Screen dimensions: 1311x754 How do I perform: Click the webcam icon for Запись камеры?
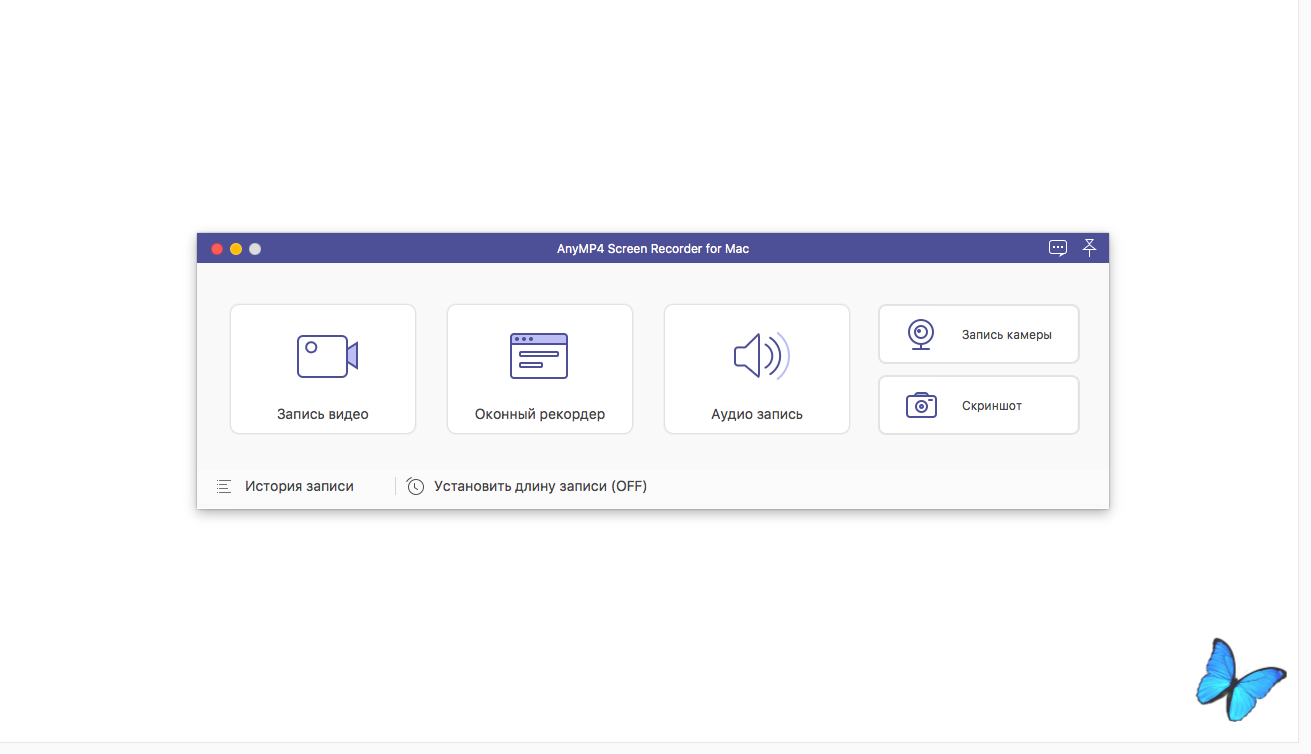click(x=921, y=335)
